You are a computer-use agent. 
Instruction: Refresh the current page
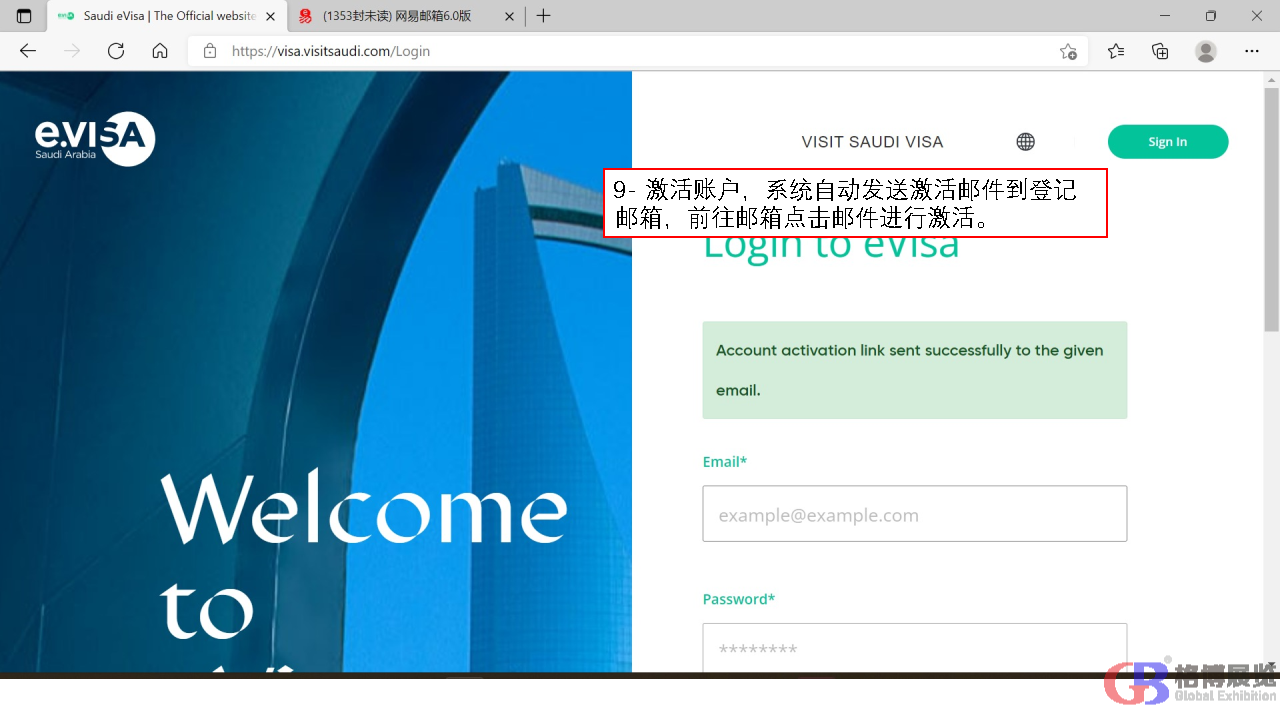116,51
